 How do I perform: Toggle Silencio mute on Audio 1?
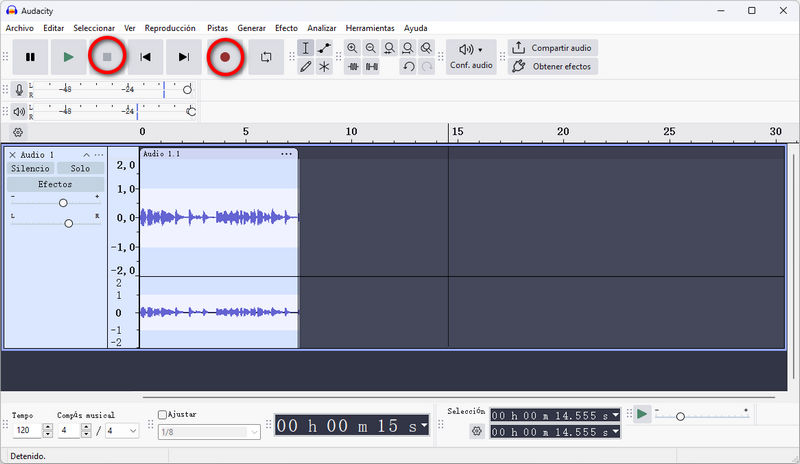pyautogui.click(x=31, y=168)
